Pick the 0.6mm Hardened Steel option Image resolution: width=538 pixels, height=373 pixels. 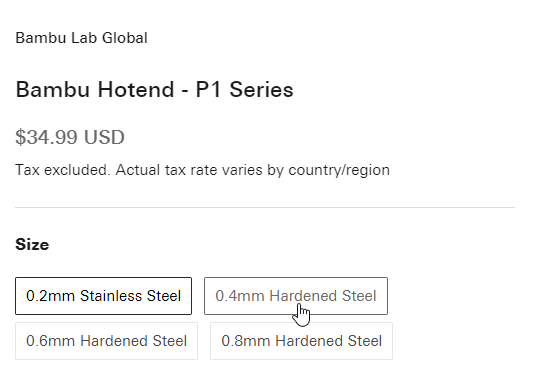tap(106, 341)
